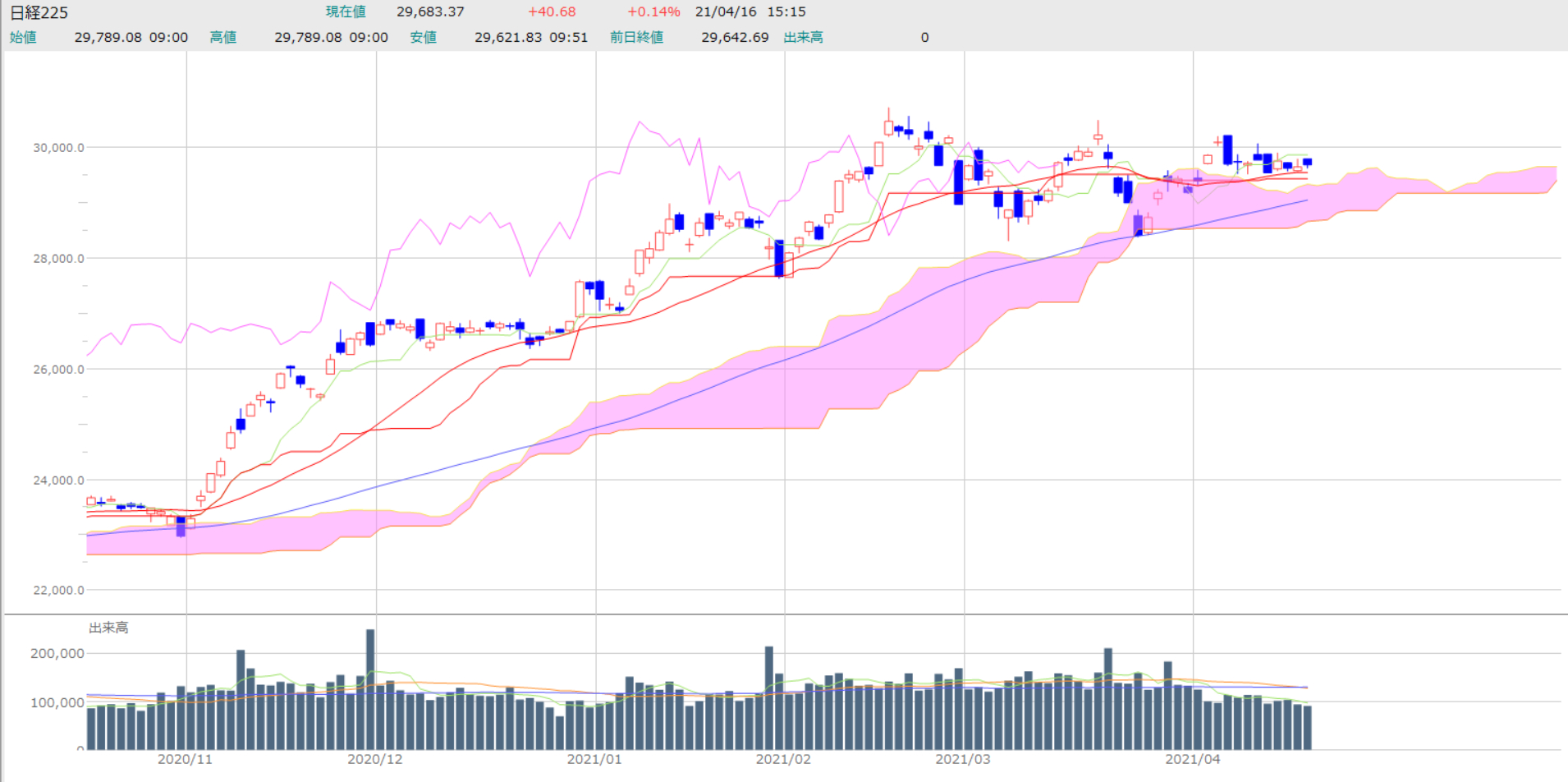Click the 2020/12 date axis label
This screenshot has width=1568, height=782.
click(375, 759)
